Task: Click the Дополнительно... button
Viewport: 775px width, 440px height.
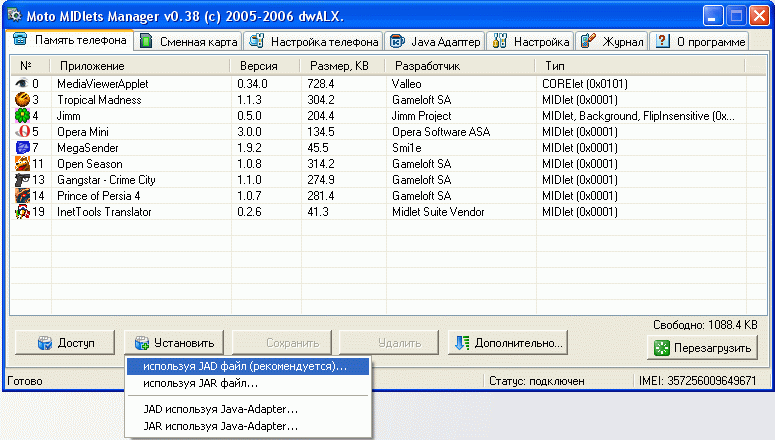Action: (508, 343)
